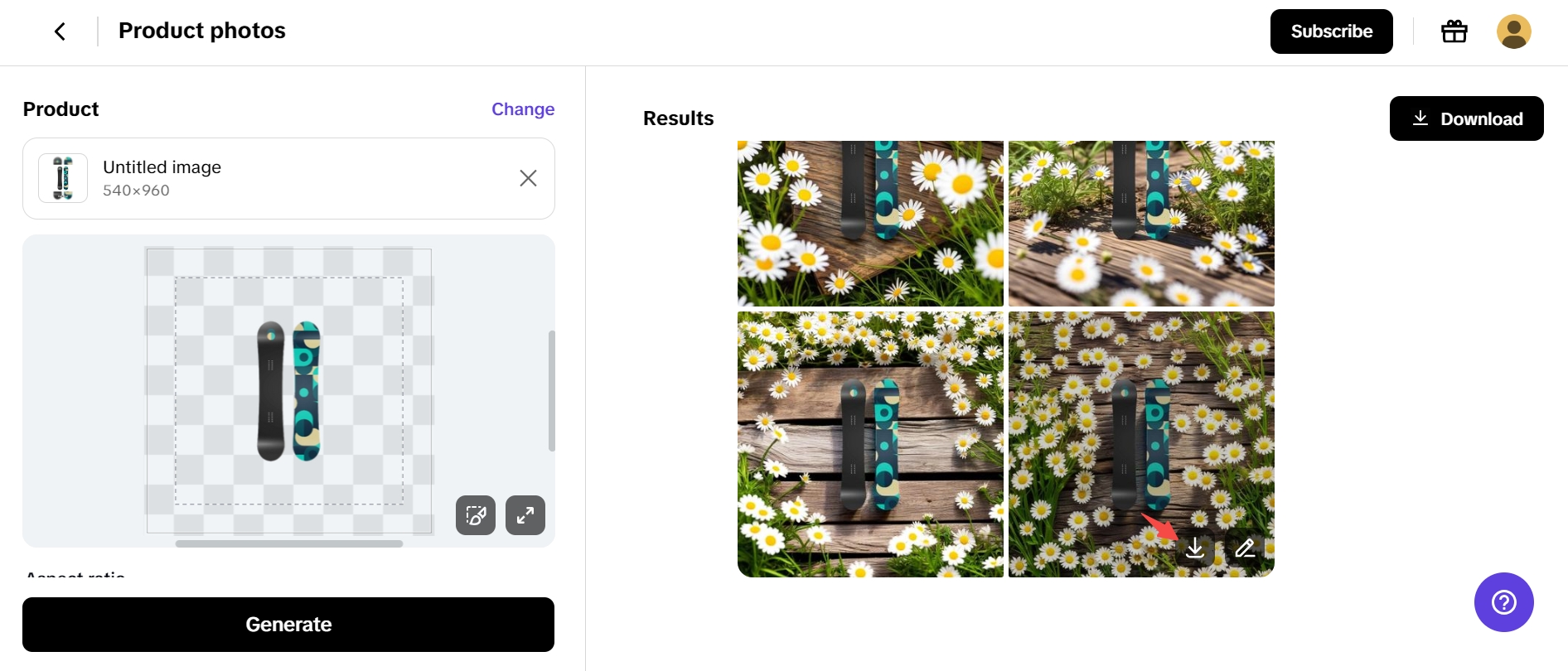Select the top-right daisy result image
Screen dimensions: 1568x671
point(1141,224)
